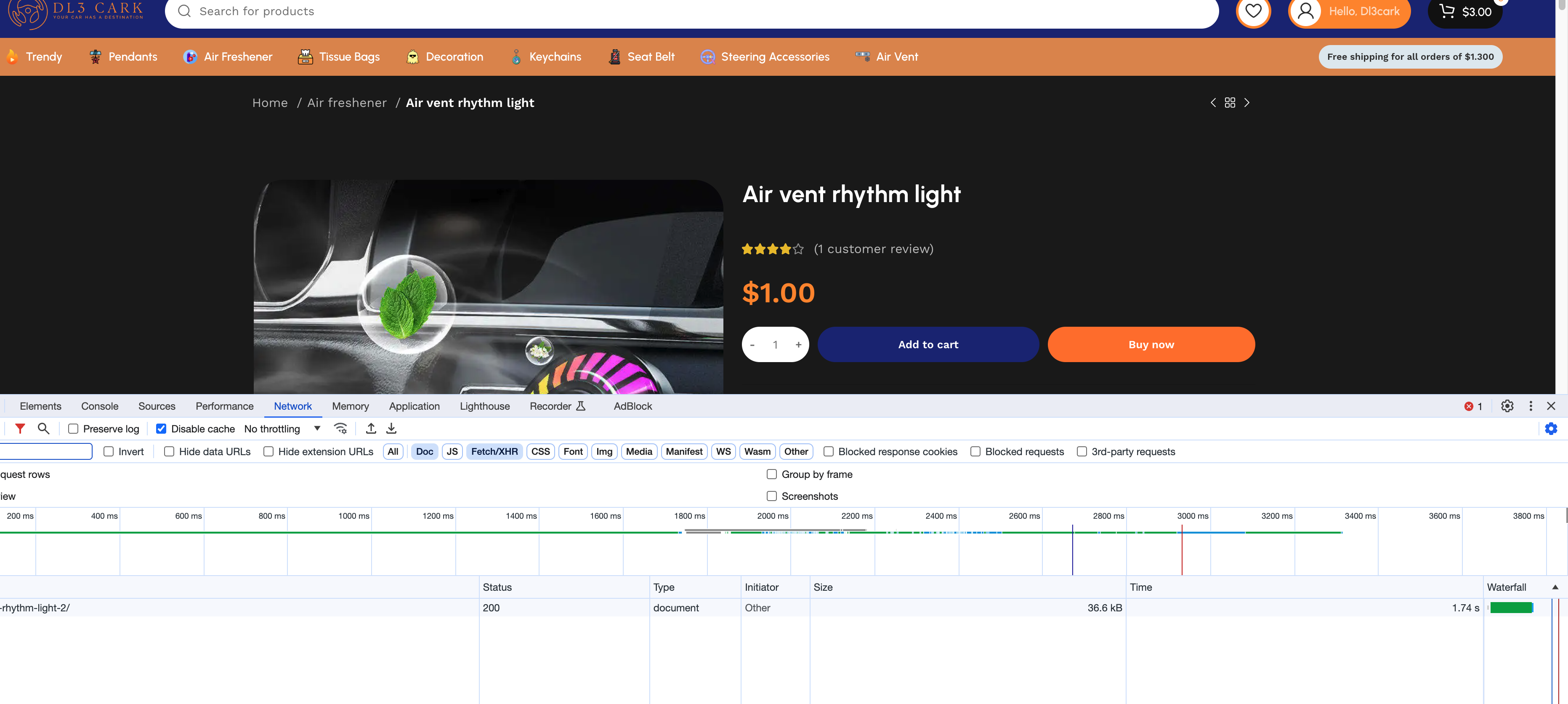1568x704 pixels.
Task: Switch to the Console tab
Action: click(x=99, y=406)
